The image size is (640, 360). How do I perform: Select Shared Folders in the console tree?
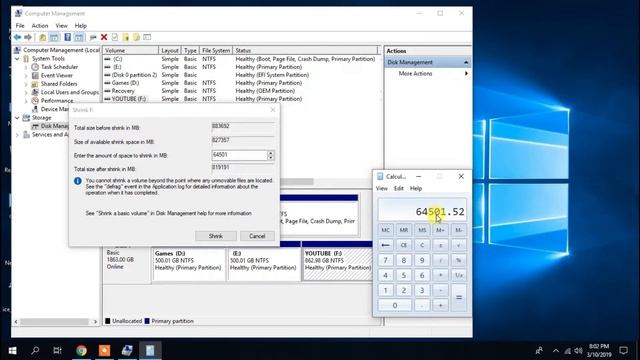59,84
